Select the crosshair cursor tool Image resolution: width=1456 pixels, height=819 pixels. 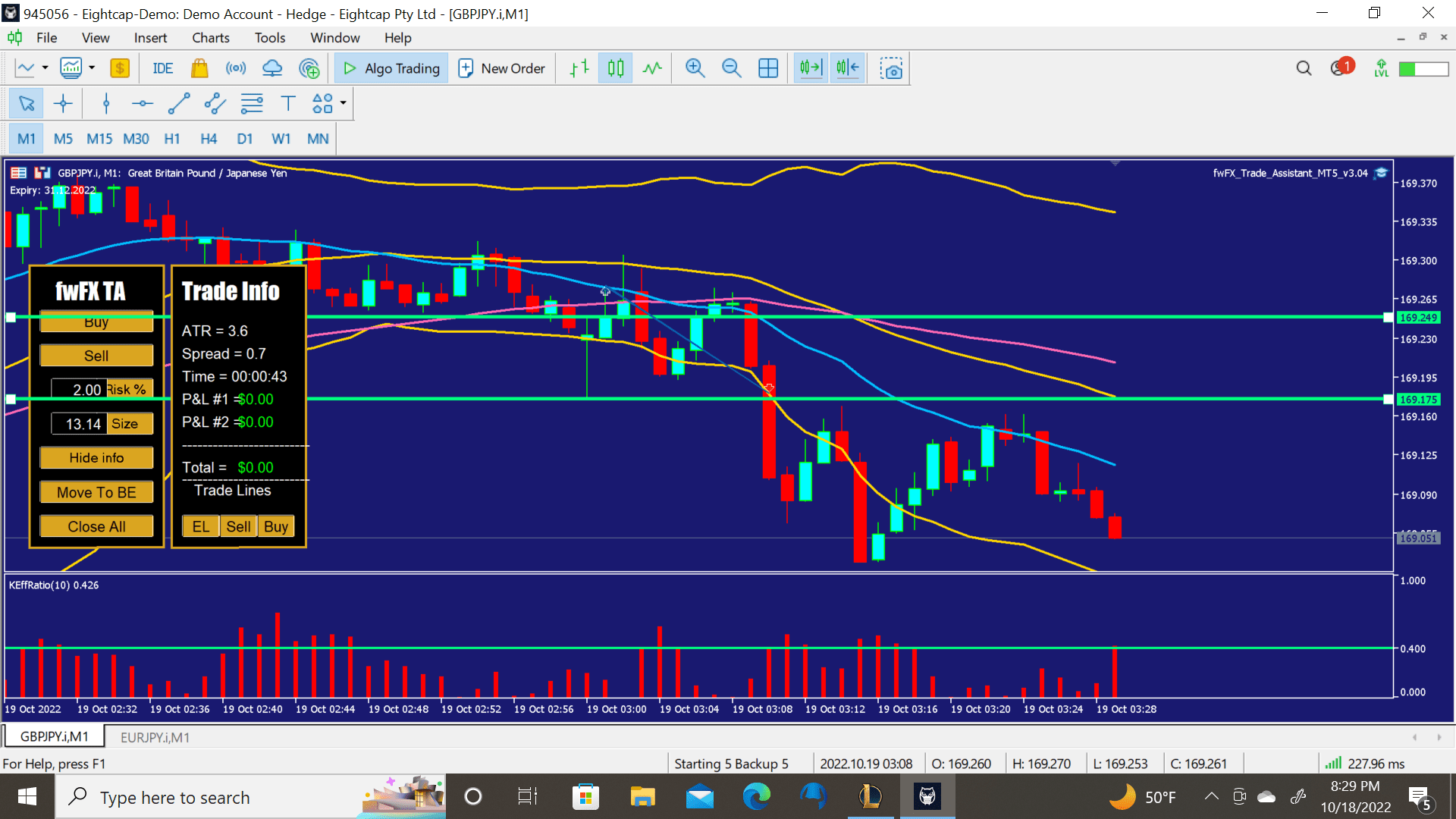pyautogui.click(x=63, y=104)
